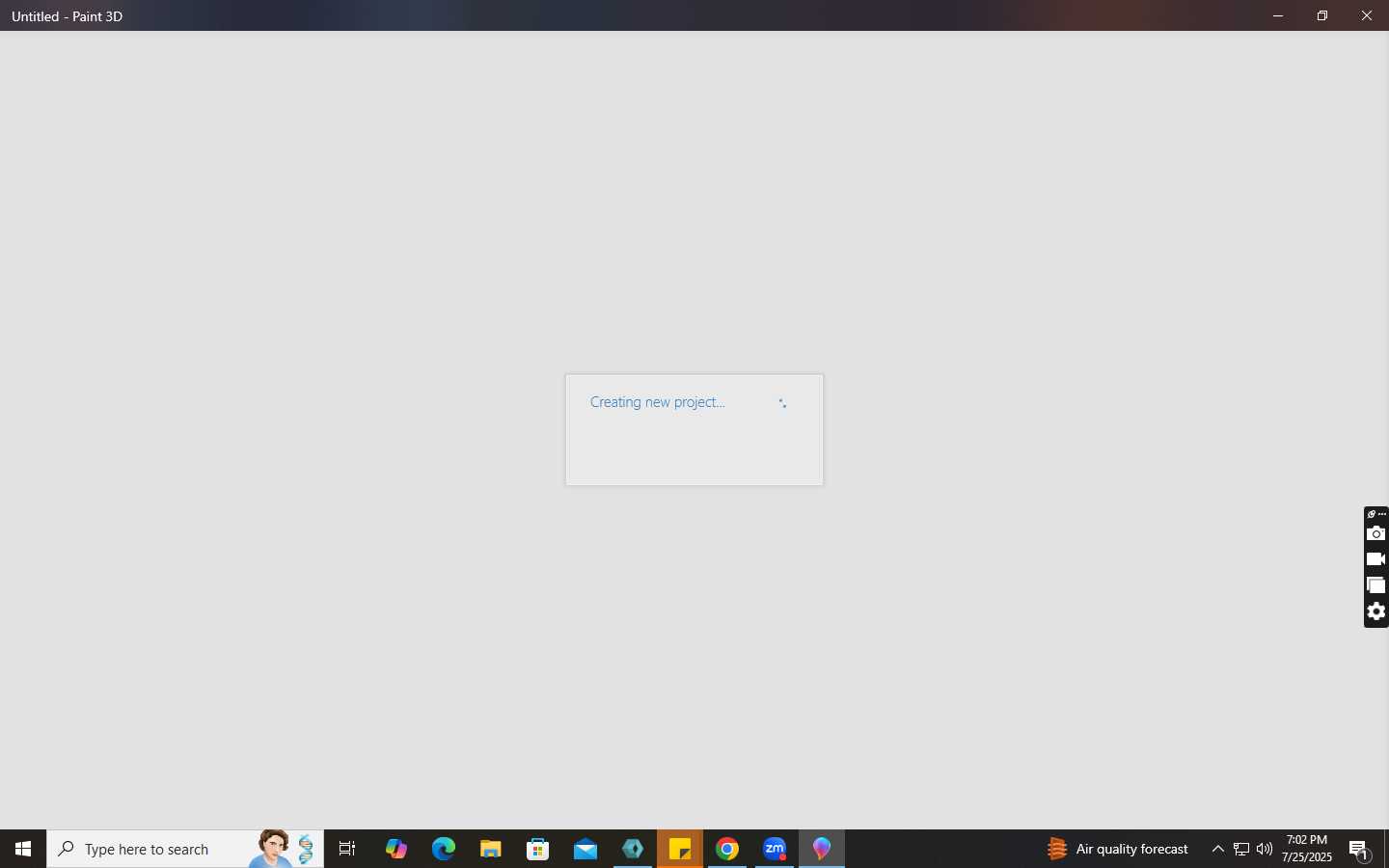Image resolution: width=1389 pixels, height=868 pixels.
Task: Open Microsoft Edge from the taskbar
Action: [x=443, y=849]
